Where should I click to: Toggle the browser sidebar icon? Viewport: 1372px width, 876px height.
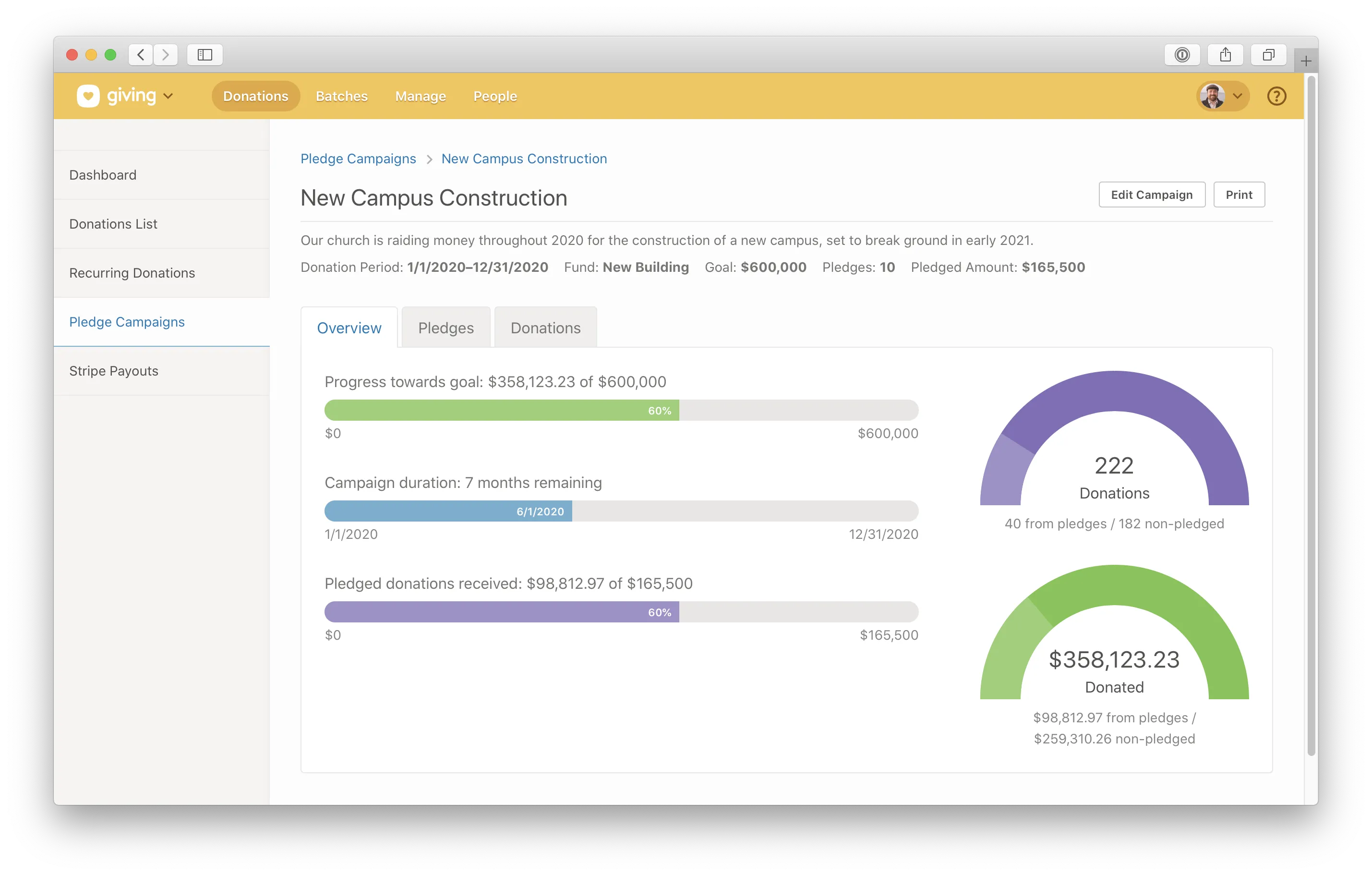pos(205,55)
